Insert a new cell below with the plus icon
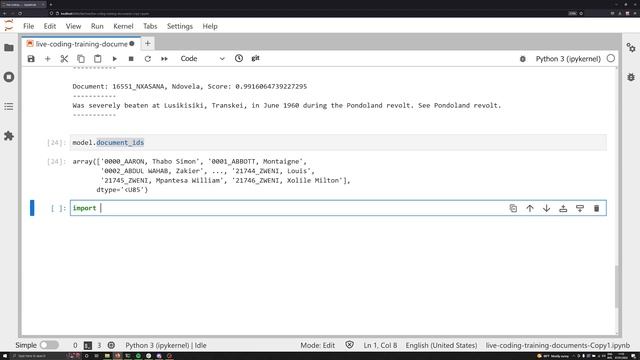This screenshot has height=360, width=640. (x=47, y=59)
